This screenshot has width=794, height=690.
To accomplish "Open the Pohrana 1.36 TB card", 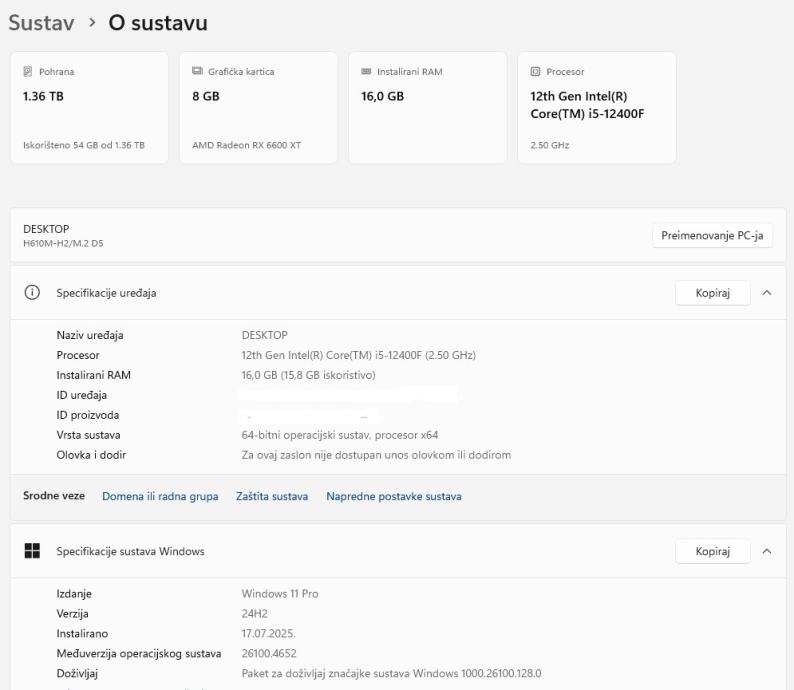I will [89, 108].
